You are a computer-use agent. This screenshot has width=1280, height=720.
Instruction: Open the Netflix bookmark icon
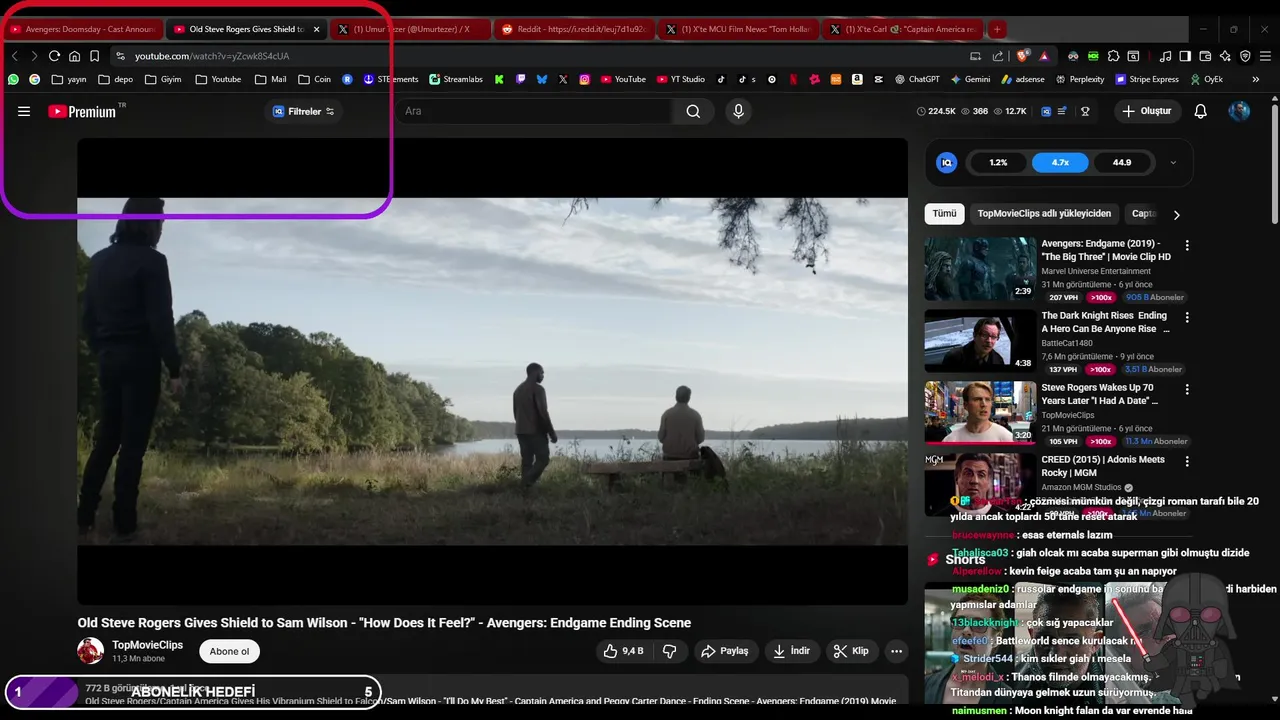pyautogui.click(x=793, y=79)
